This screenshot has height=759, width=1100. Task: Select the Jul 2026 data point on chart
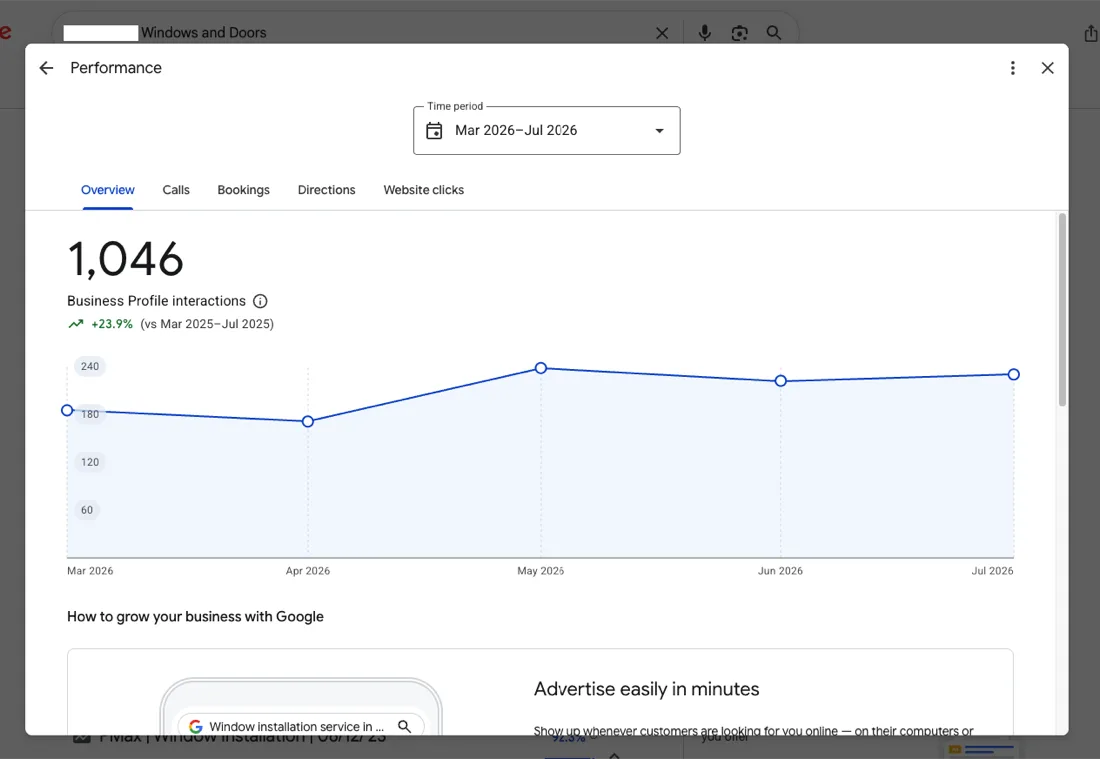point(1014,375)
